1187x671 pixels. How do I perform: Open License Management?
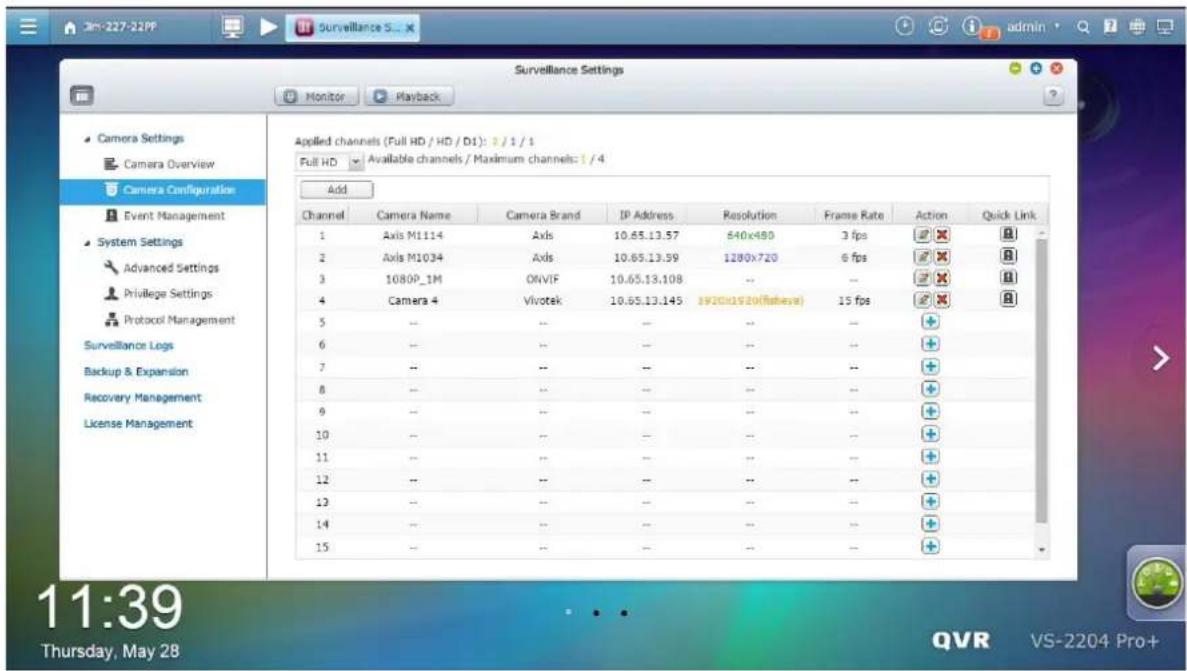[138, 423]
